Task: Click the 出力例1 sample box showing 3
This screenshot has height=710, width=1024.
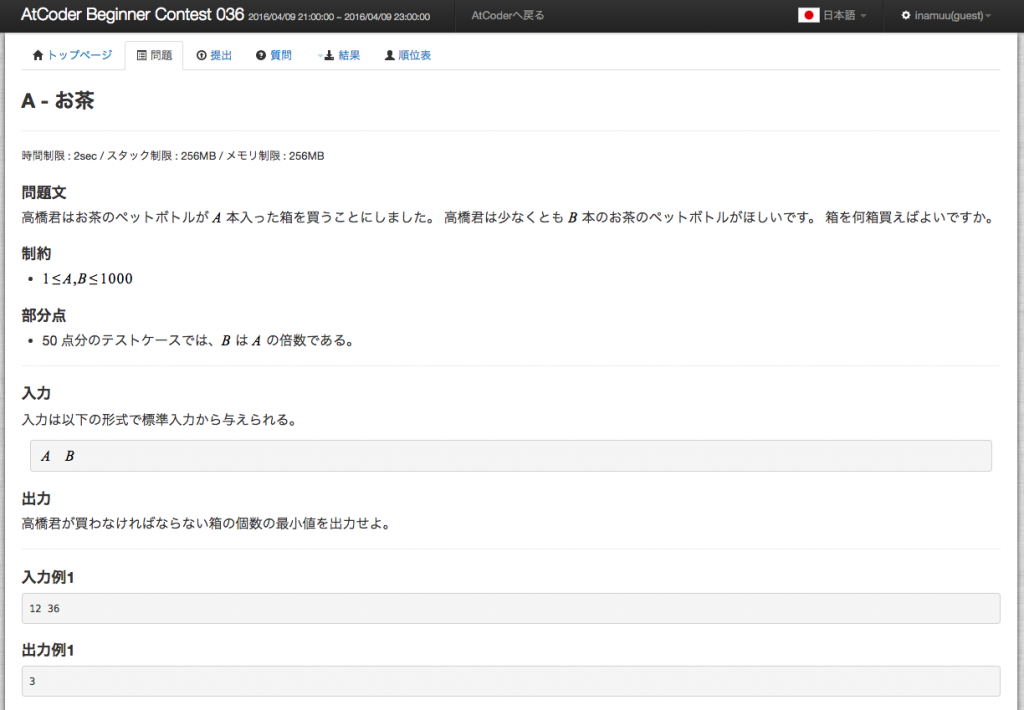Action: (x=511, y=681)
